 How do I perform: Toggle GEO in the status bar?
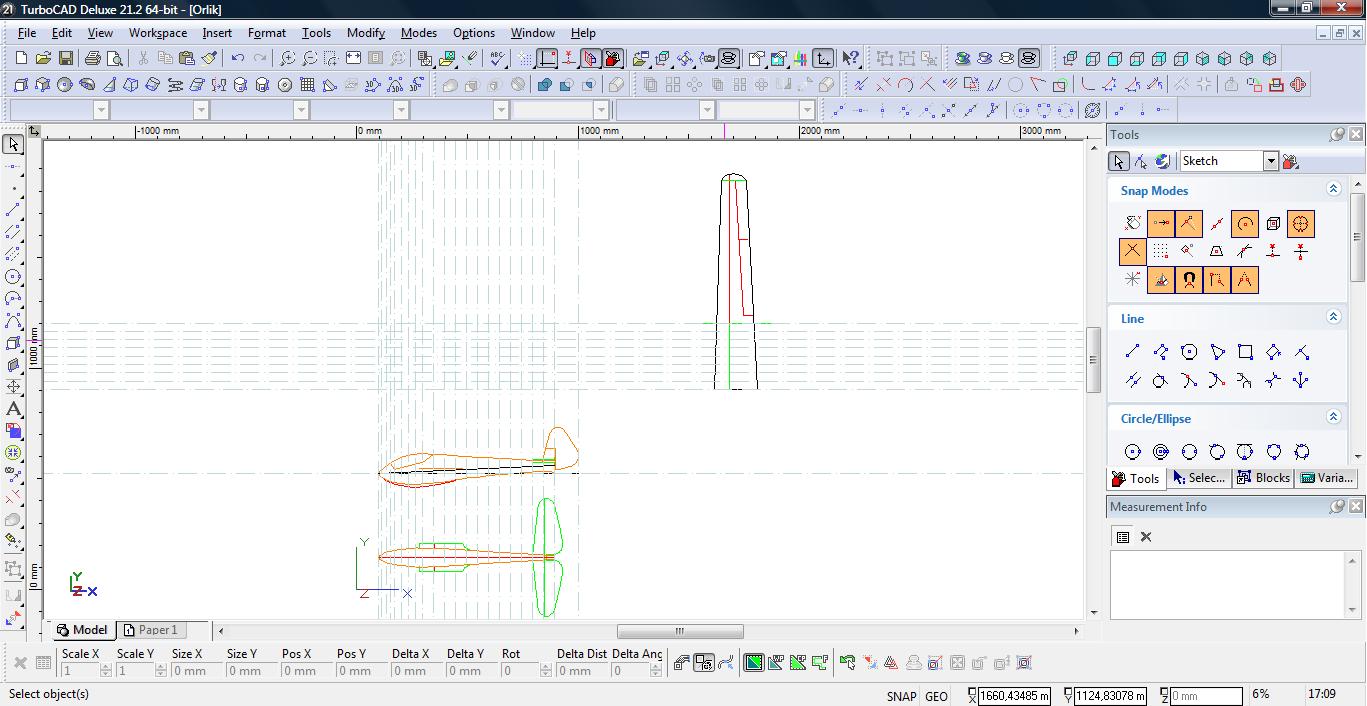(936, 696)
